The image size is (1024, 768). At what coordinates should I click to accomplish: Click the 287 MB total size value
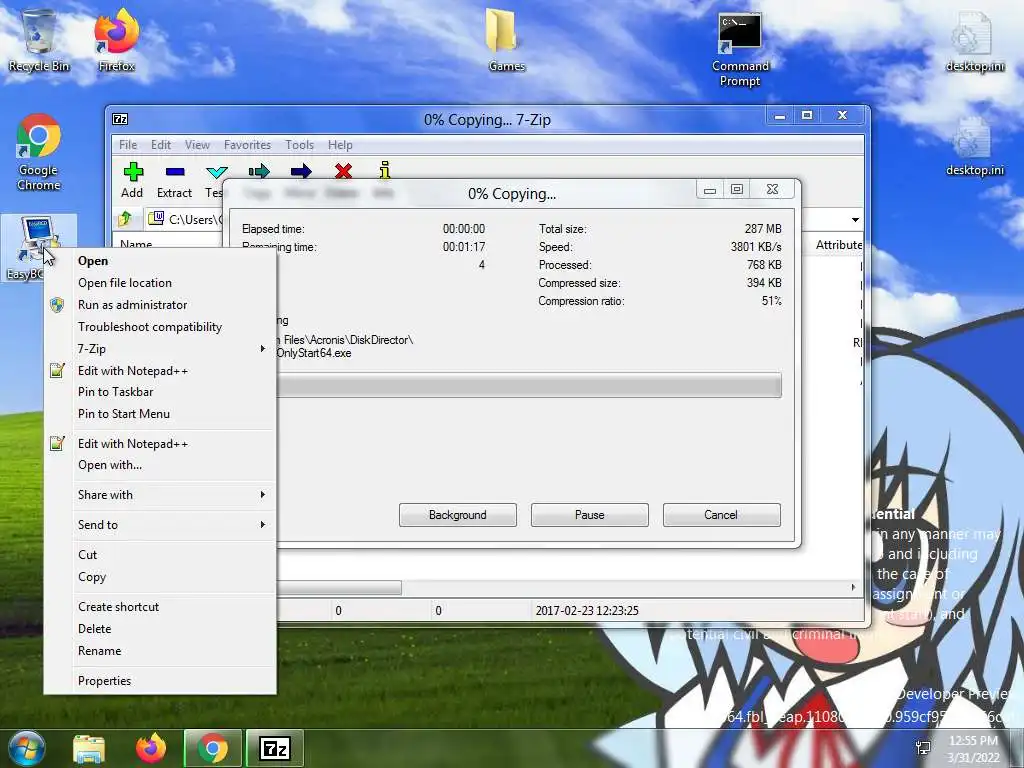pyautogui.click(x=763, y=229)
